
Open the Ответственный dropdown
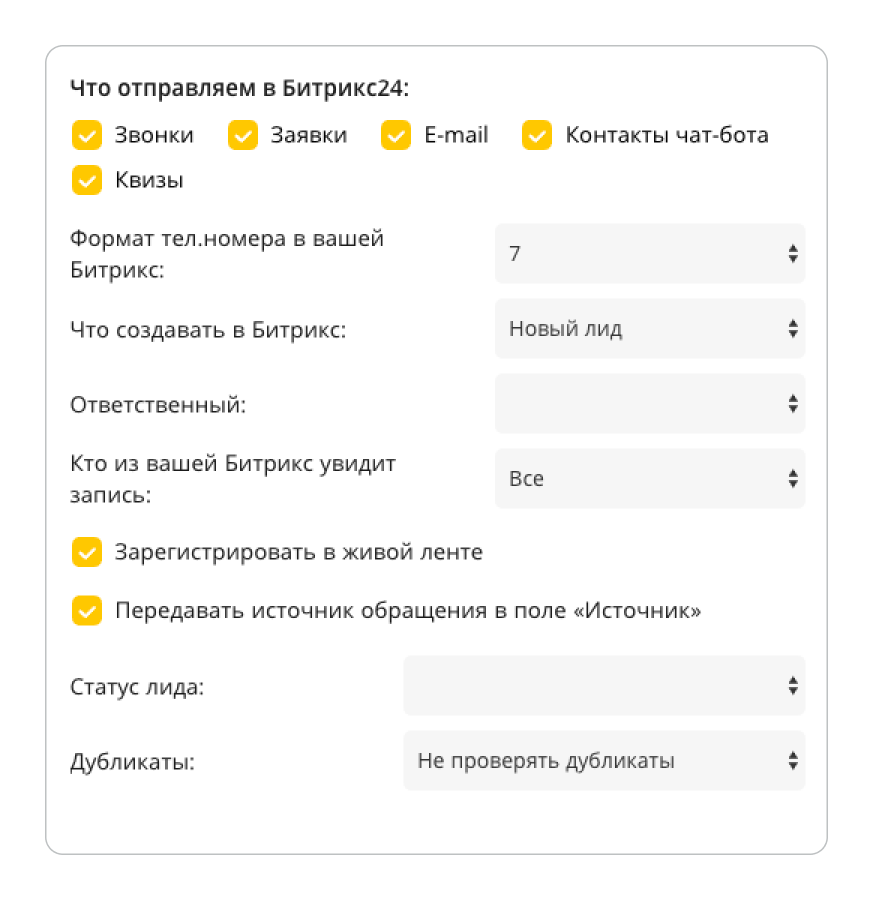click(649, 404)
